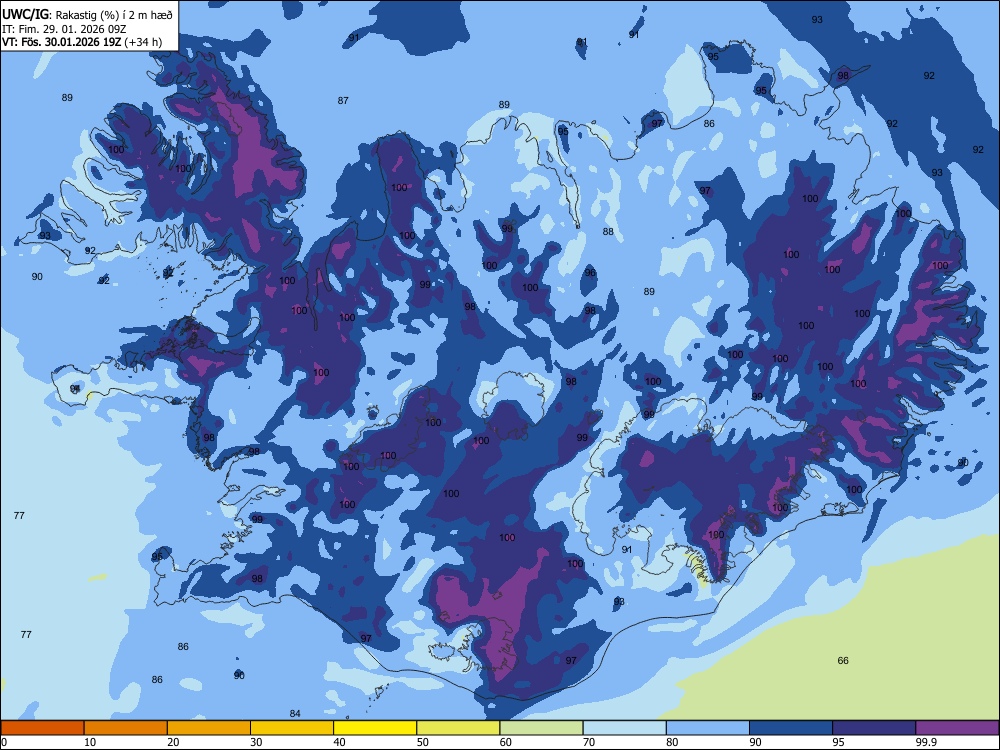Select the '88' humidity value on the map
This screenshot has height=750, width=1000.
pyautogui.click(x=608, y=232)
